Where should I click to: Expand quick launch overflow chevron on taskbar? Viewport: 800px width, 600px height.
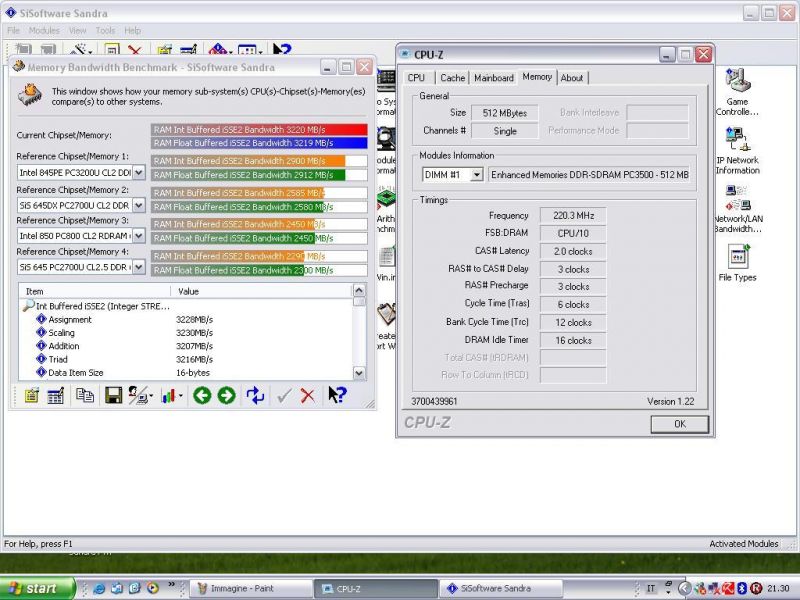[x=171, y=585]
